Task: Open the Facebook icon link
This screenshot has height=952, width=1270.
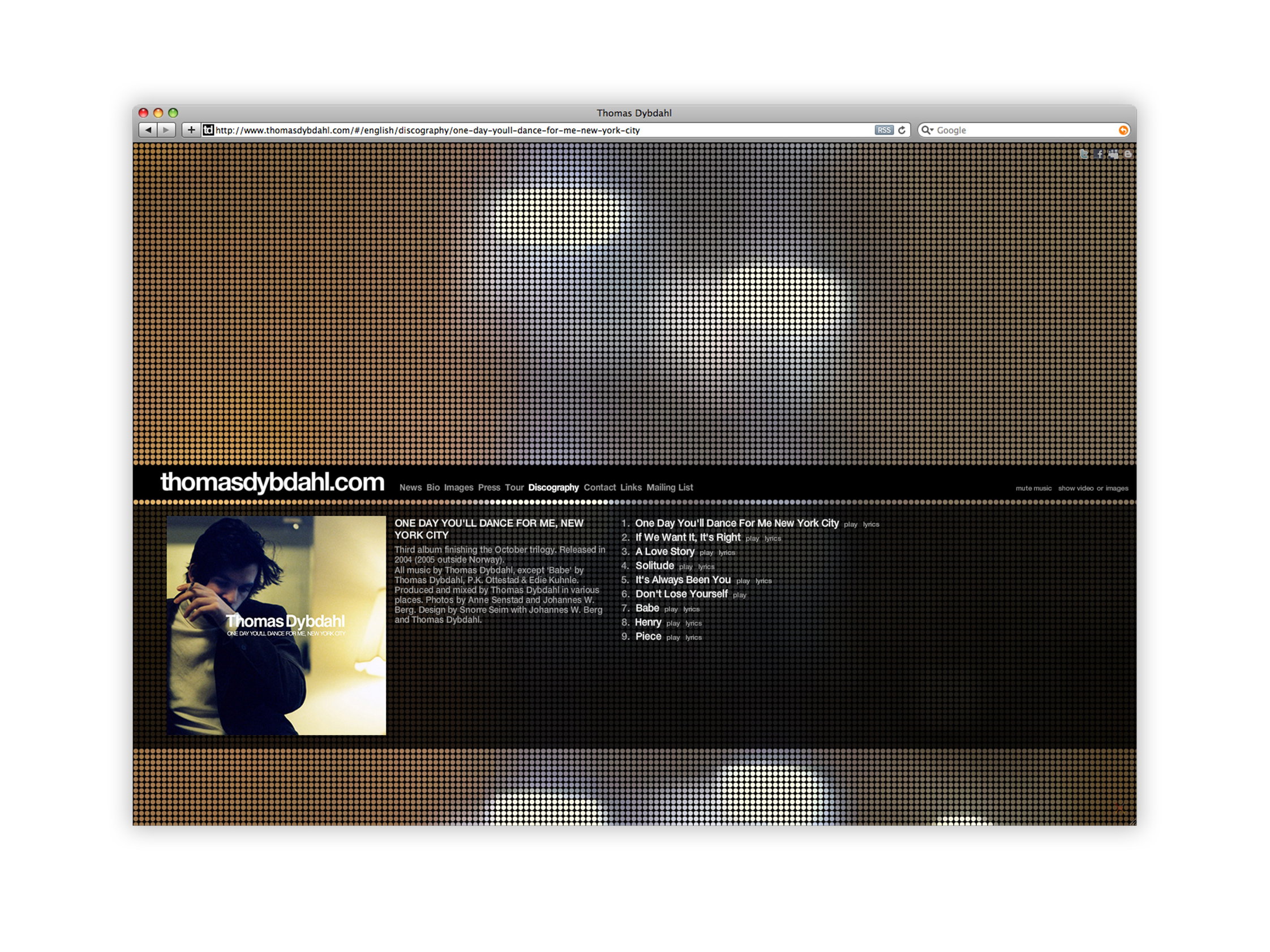Action: click(1099, 154)
